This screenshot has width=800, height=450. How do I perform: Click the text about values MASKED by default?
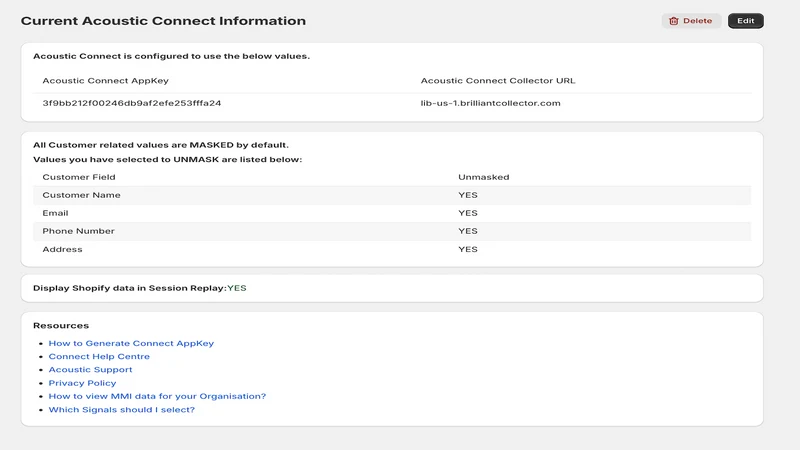pos(161,145)
